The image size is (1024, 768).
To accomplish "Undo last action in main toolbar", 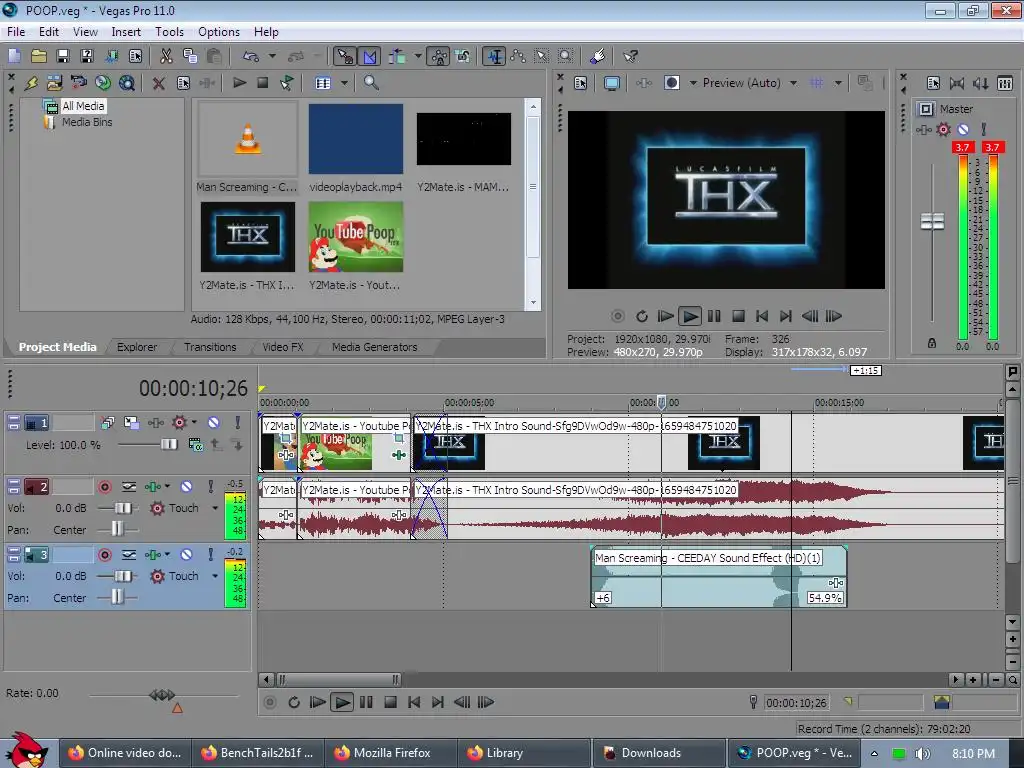I will (251, 56).
